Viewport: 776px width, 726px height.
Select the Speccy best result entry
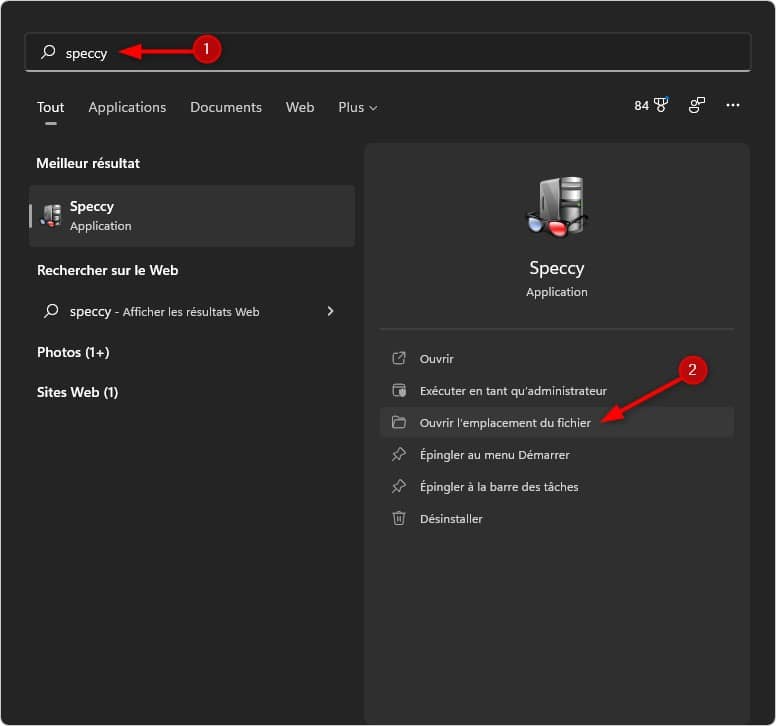(192, 216)
